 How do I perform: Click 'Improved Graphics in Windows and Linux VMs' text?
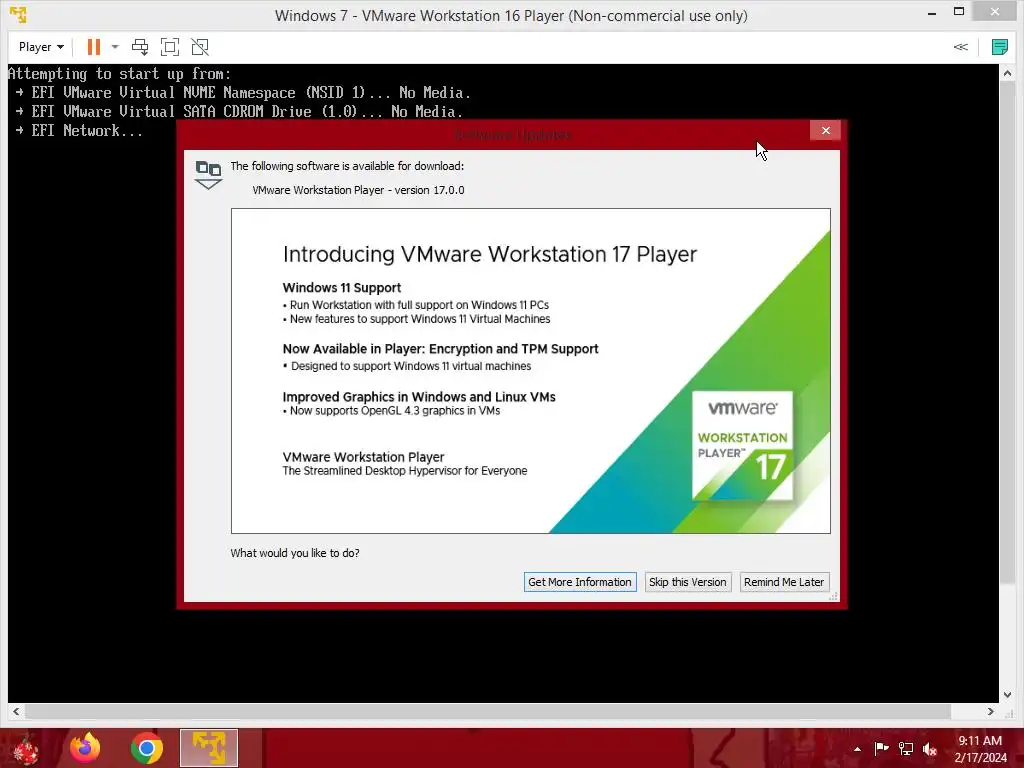(x=419, y=397)
